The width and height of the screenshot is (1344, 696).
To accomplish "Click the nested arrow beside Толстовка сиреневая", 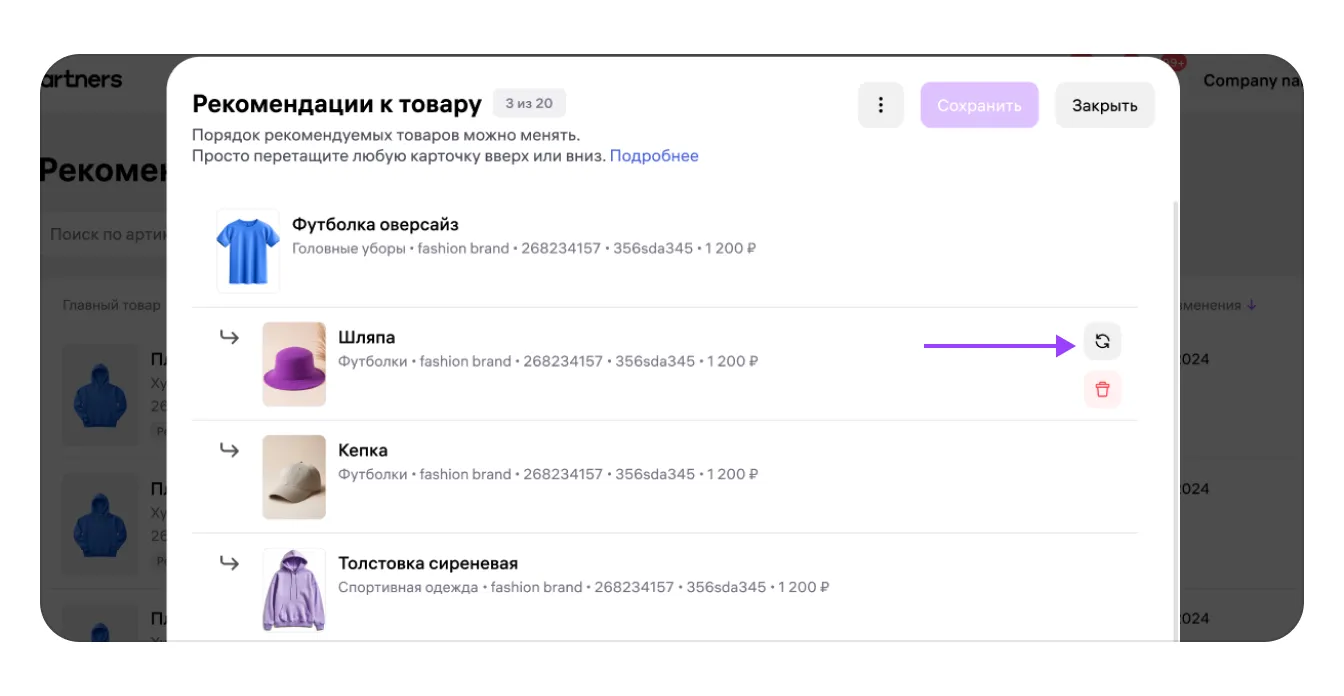I will [x=229, y=563].
